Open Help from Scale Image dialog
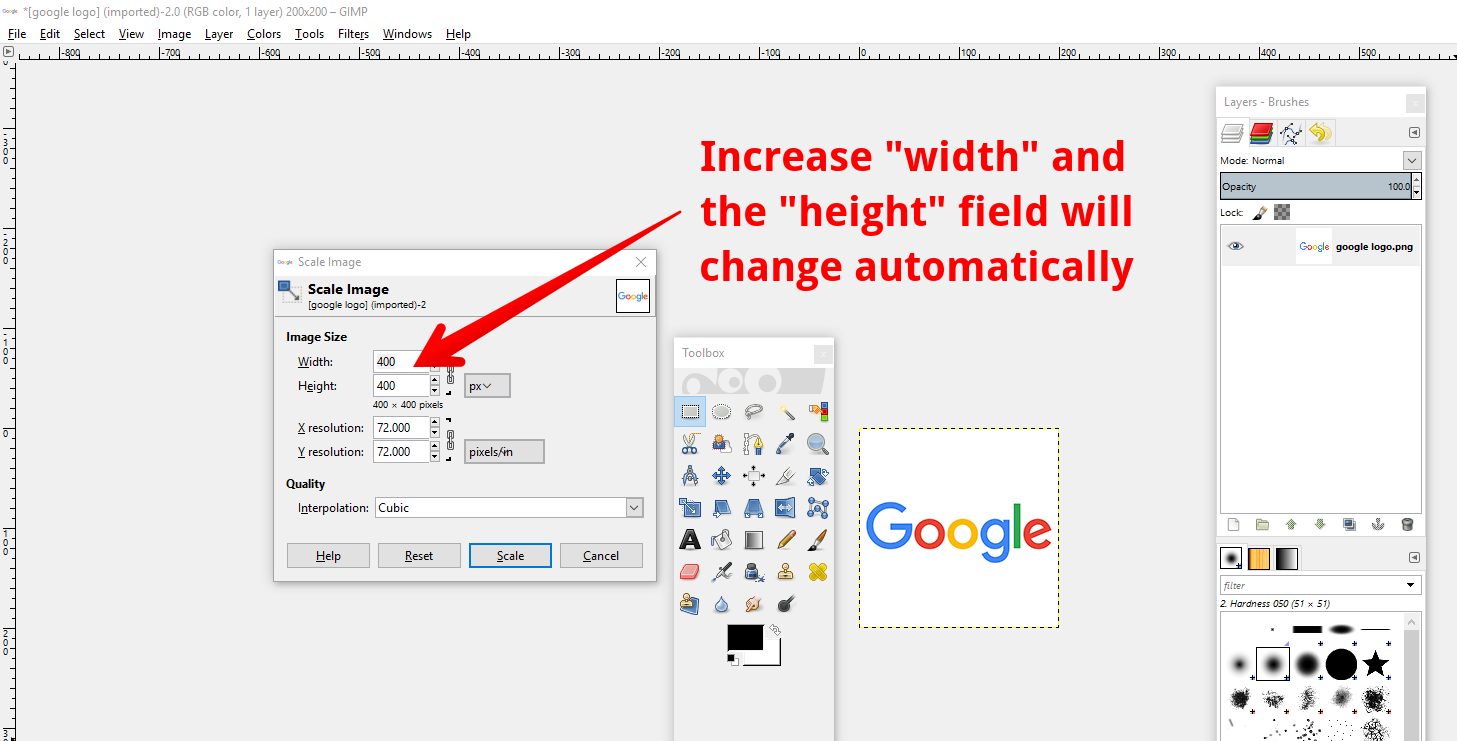 pyautogui.click(x=328, y=556)
